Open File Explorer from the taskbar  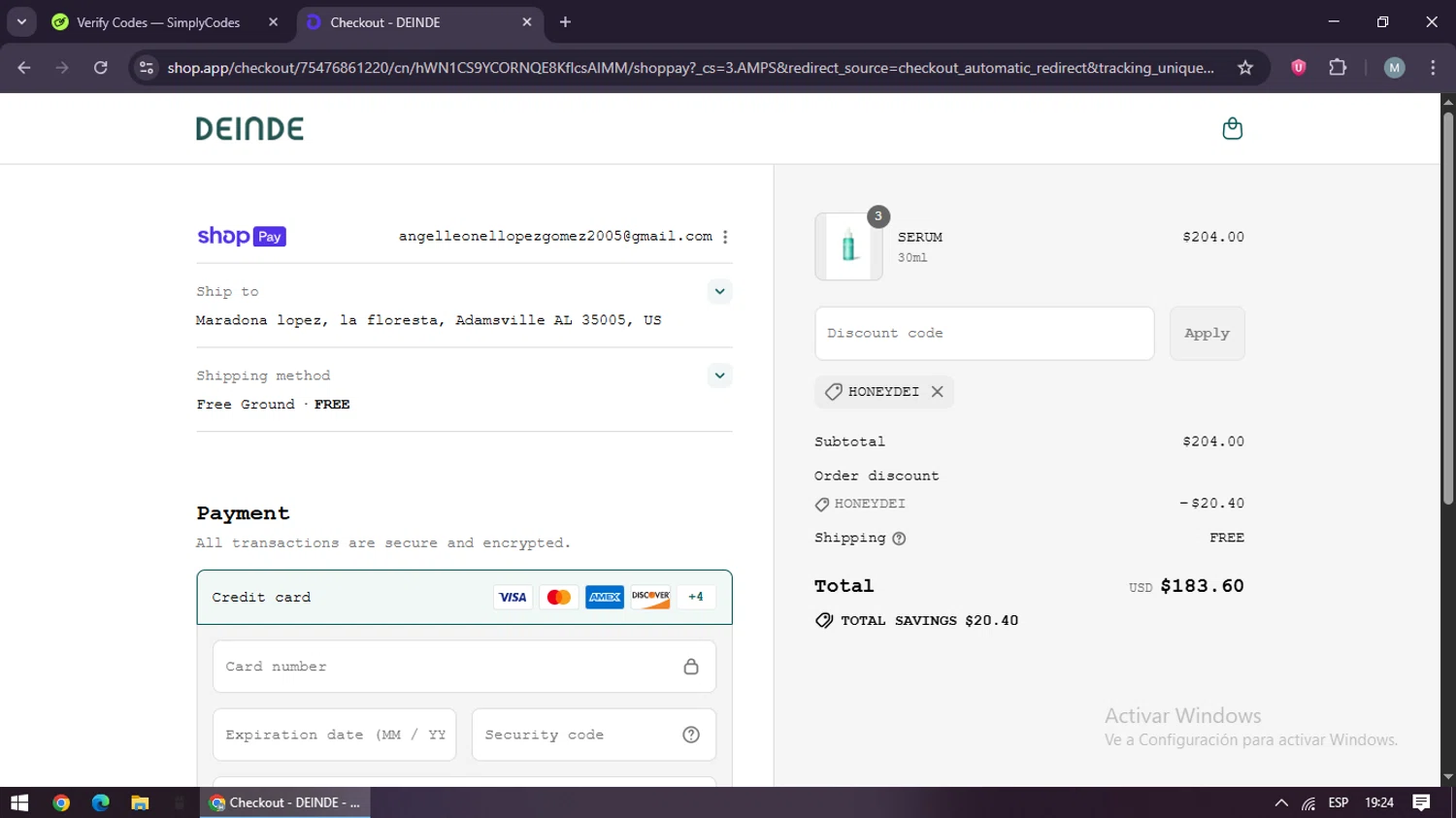140,802
